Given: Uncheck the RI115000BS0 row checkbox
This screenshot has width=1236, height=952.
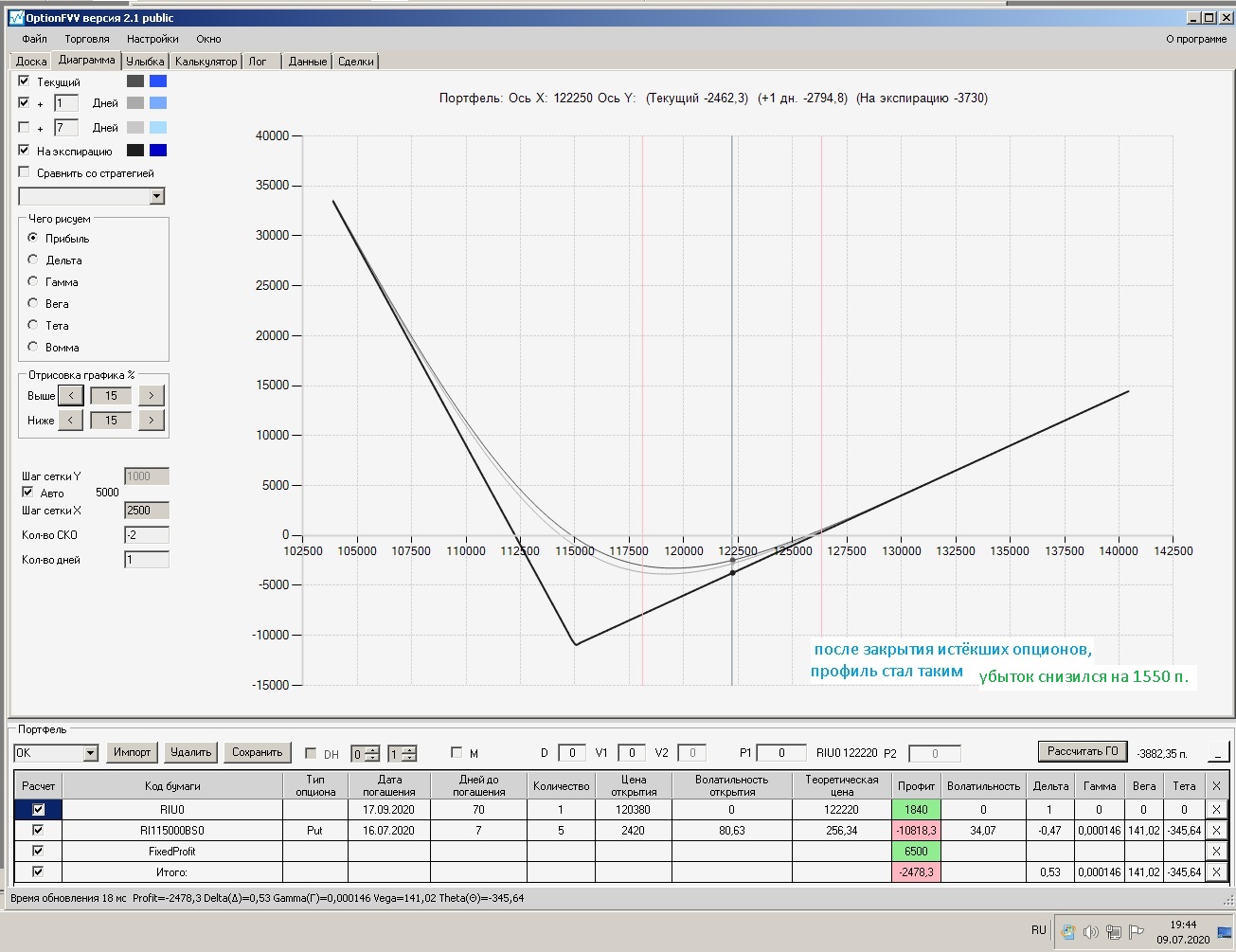Looking at the screenshot, I should [38, 830].
